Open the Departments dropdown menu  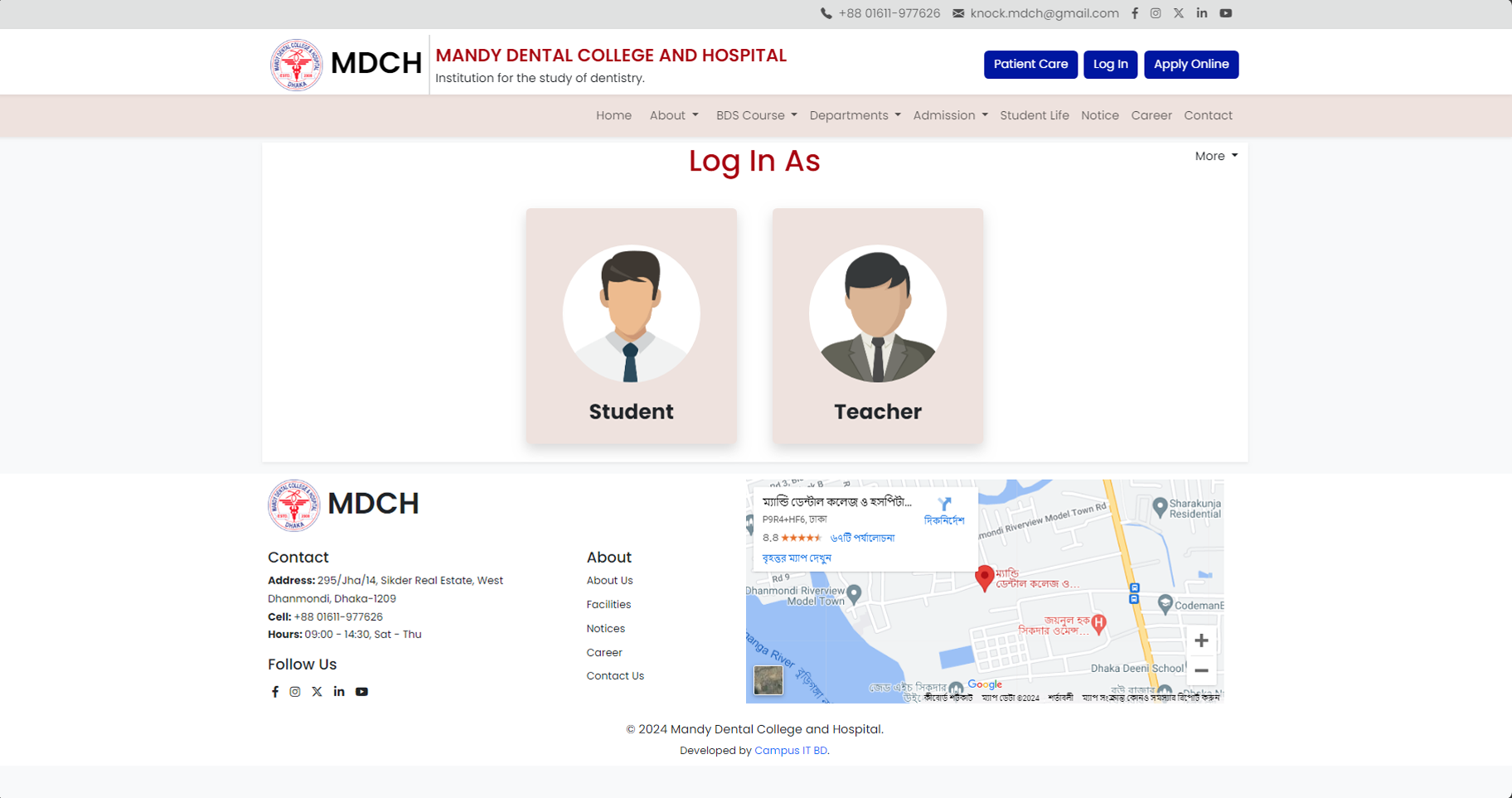point(855,116)
